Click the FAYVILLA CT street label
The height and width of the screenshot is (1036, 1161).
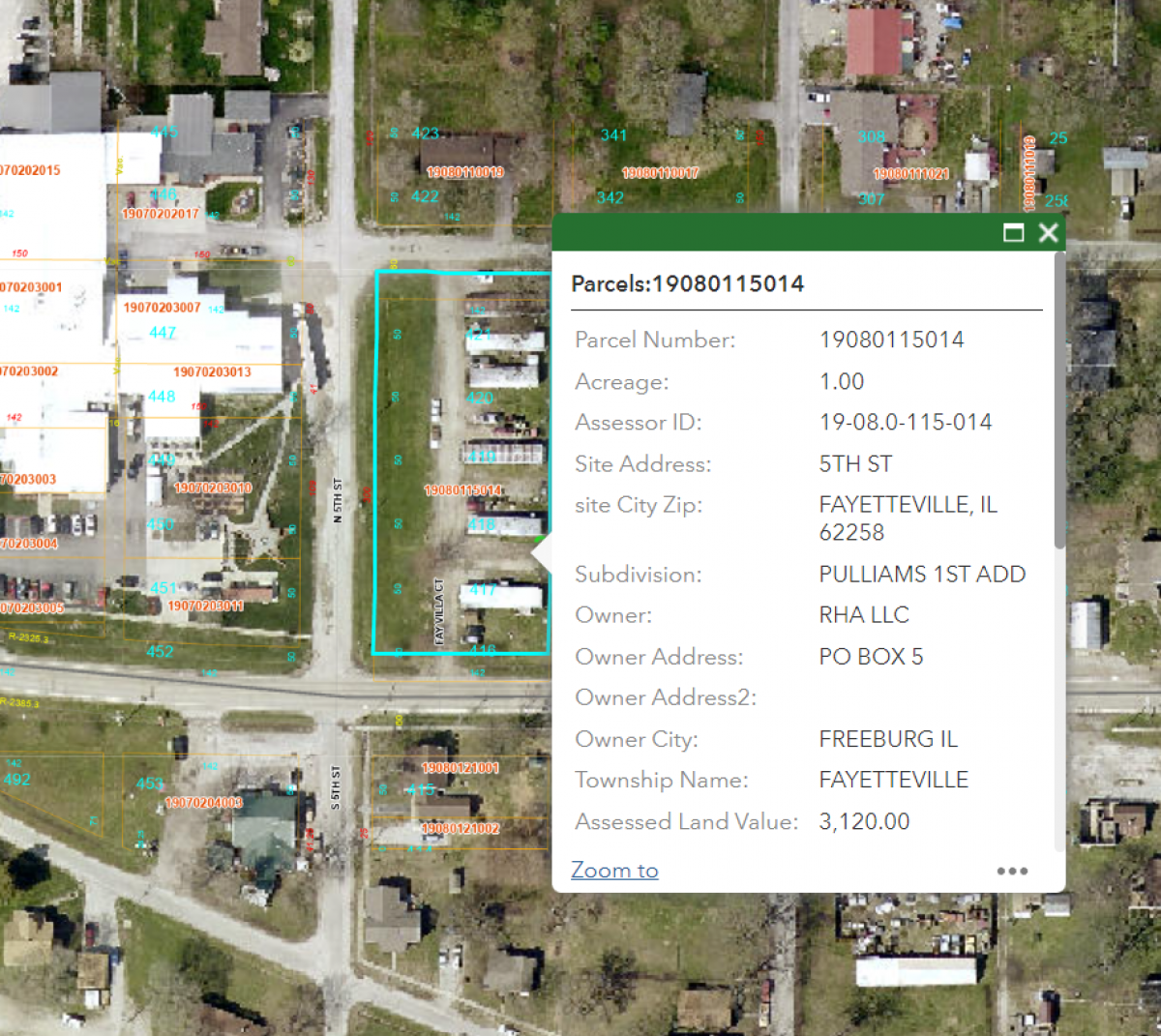click(438, 612)
